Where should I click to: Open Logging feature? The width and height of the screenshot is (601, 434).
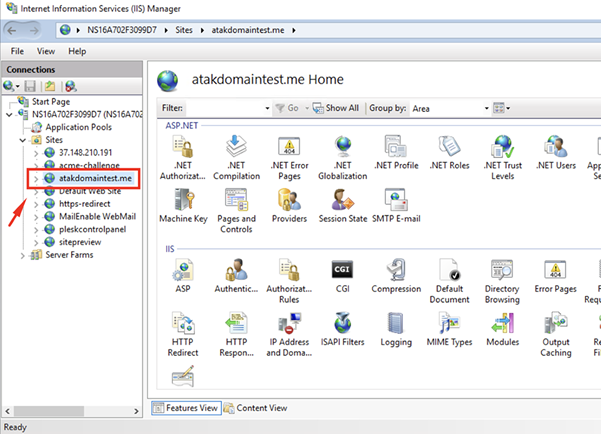396,329
